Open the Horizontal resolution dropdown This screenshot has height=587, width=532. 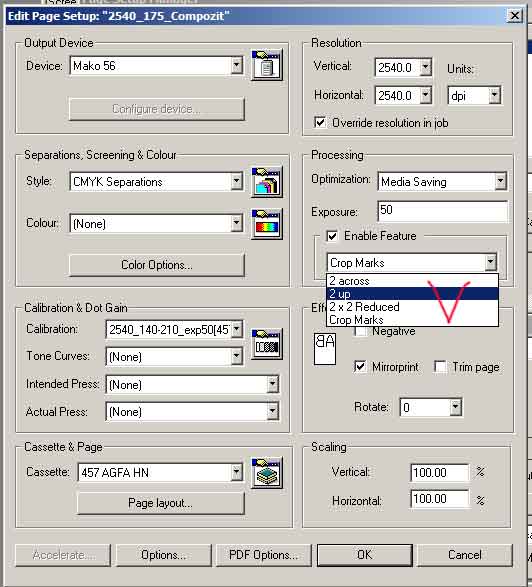click(426, 95)
